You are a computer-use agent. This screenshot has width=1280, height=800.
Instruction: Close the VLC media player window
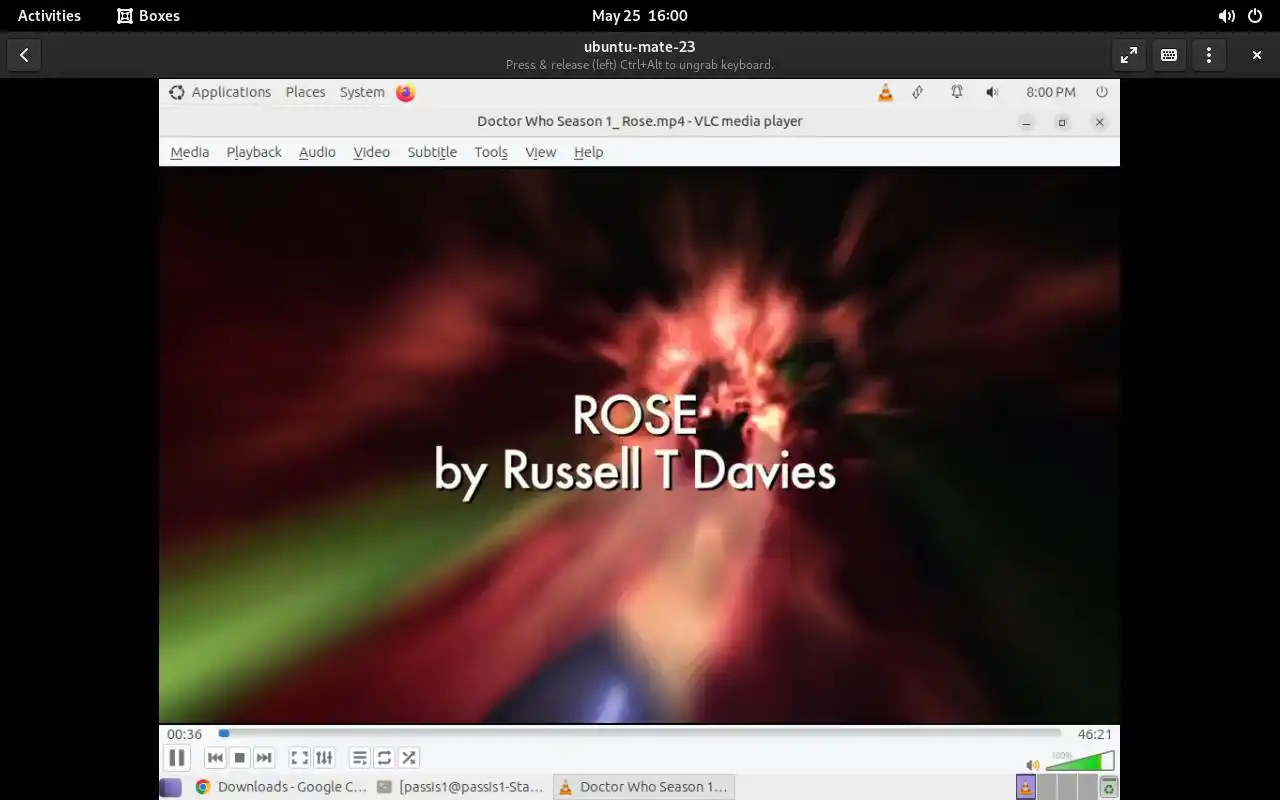1099,122
